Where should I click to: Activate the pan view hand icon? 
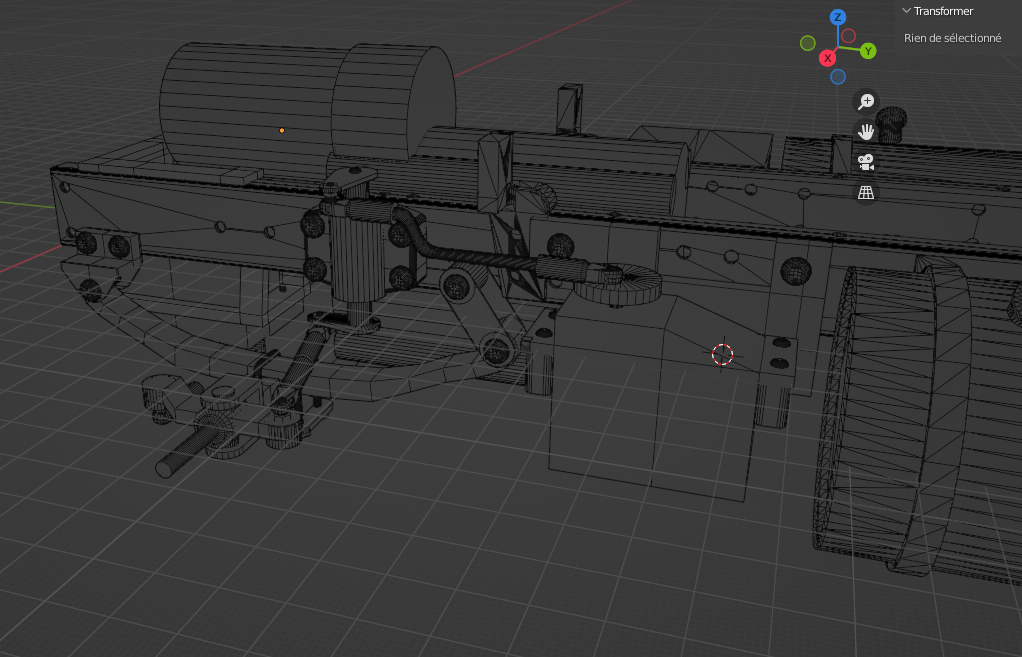pos(866,132)
